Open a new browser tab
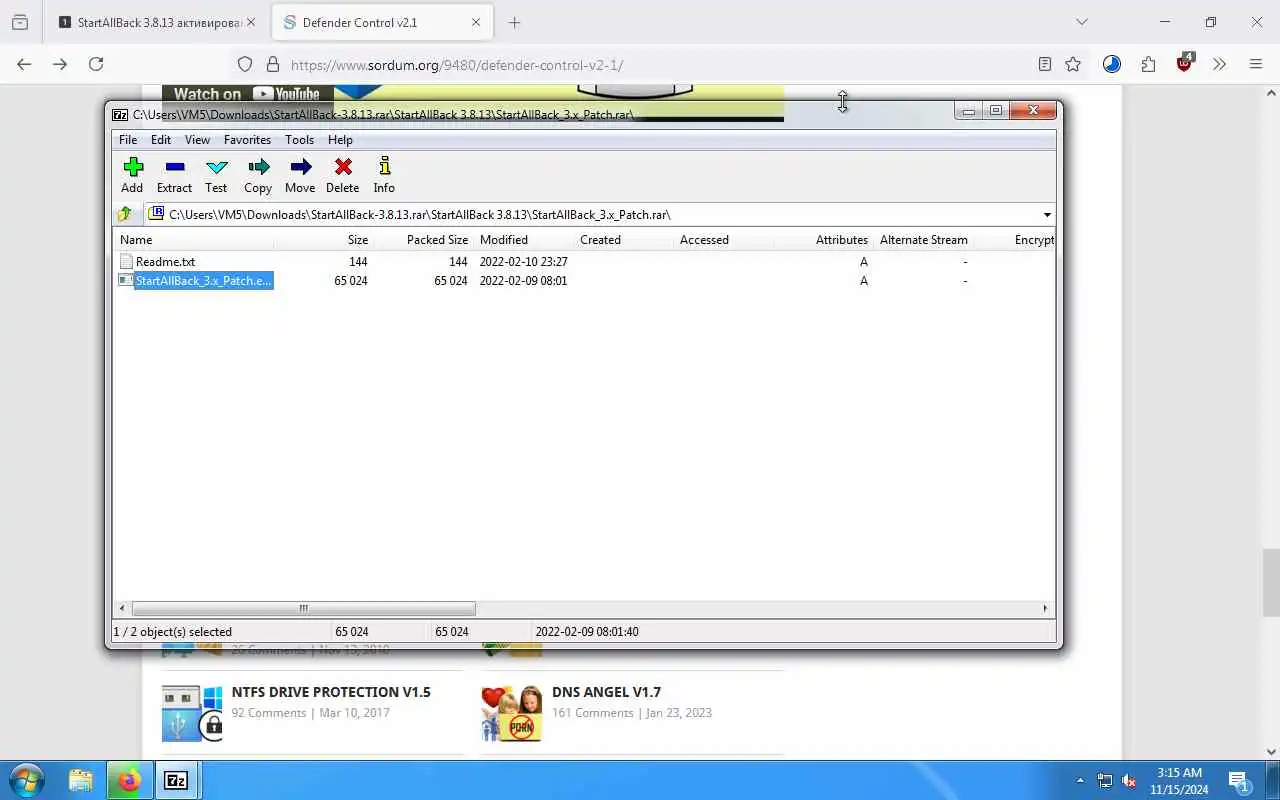The height and width of the screenshot is (800, 1280). click(514, 22)
